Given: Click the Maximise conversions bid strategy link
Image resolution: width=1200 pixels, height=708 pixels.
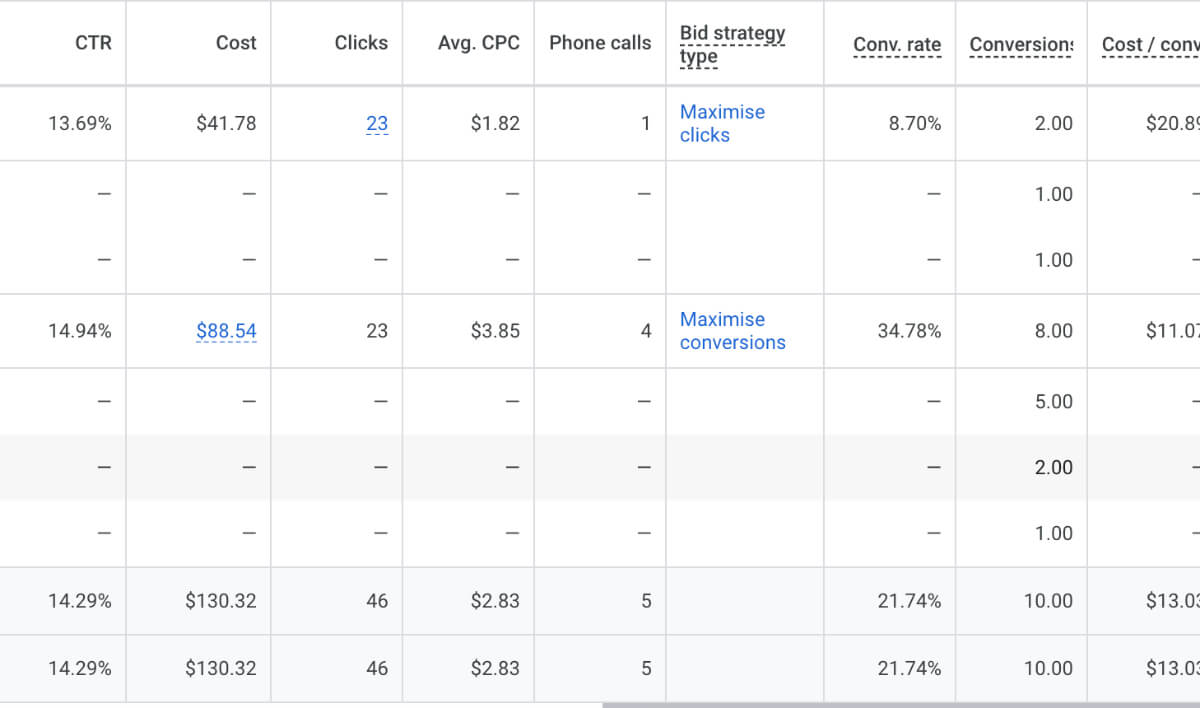Looking at the screenshot, I should [732, 331].
